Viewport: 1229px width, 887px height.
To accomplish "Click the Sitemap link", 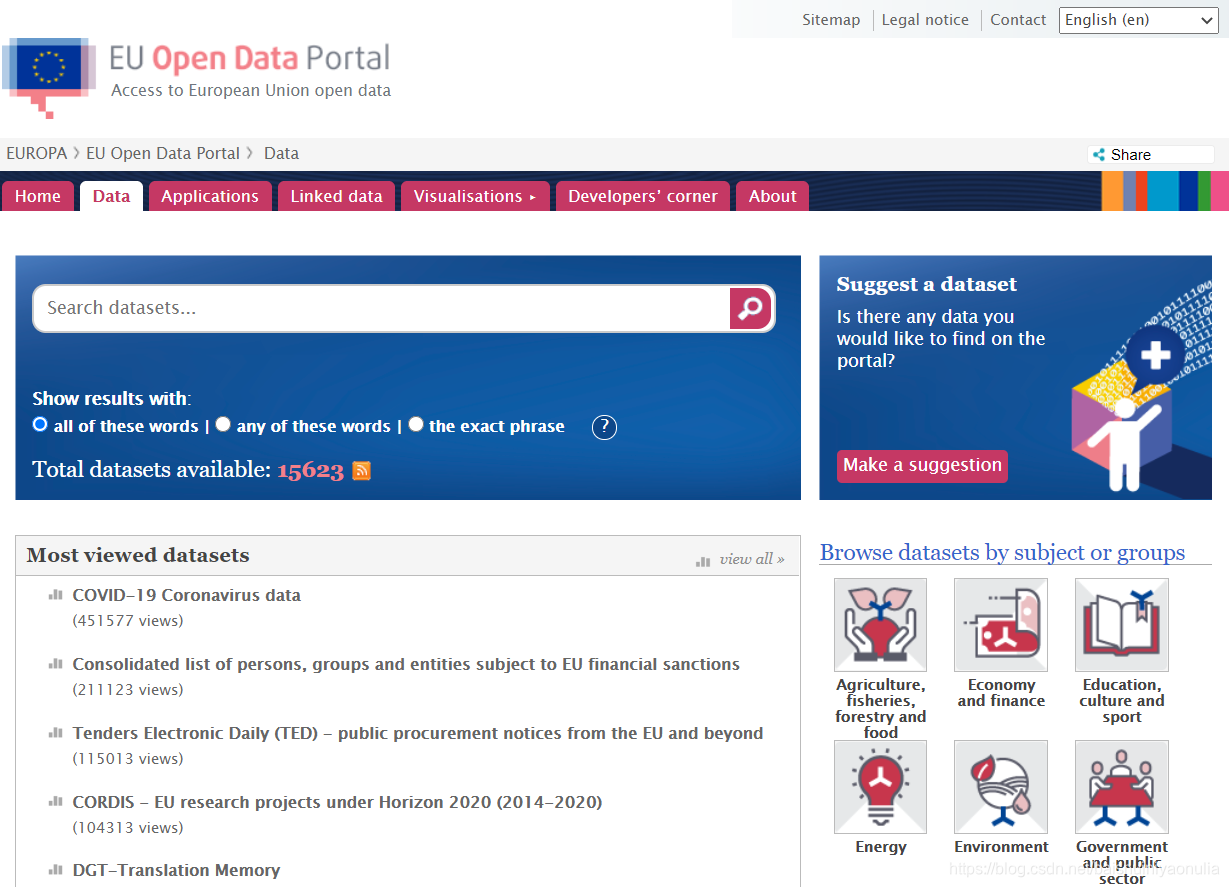I will pyautogui.click(x=831, y=20).
